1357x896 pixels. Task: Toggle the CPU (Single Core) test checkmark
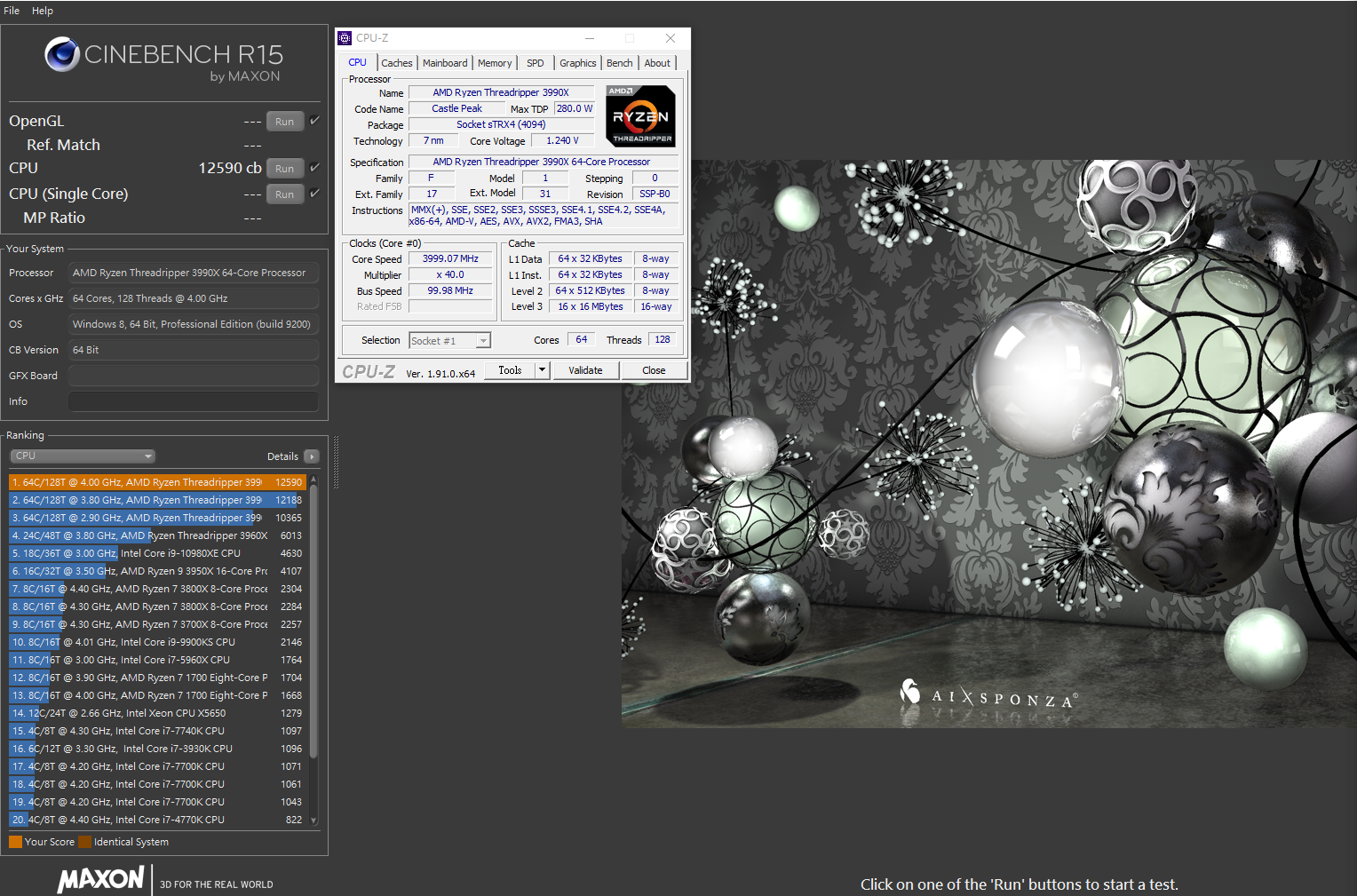314,194
